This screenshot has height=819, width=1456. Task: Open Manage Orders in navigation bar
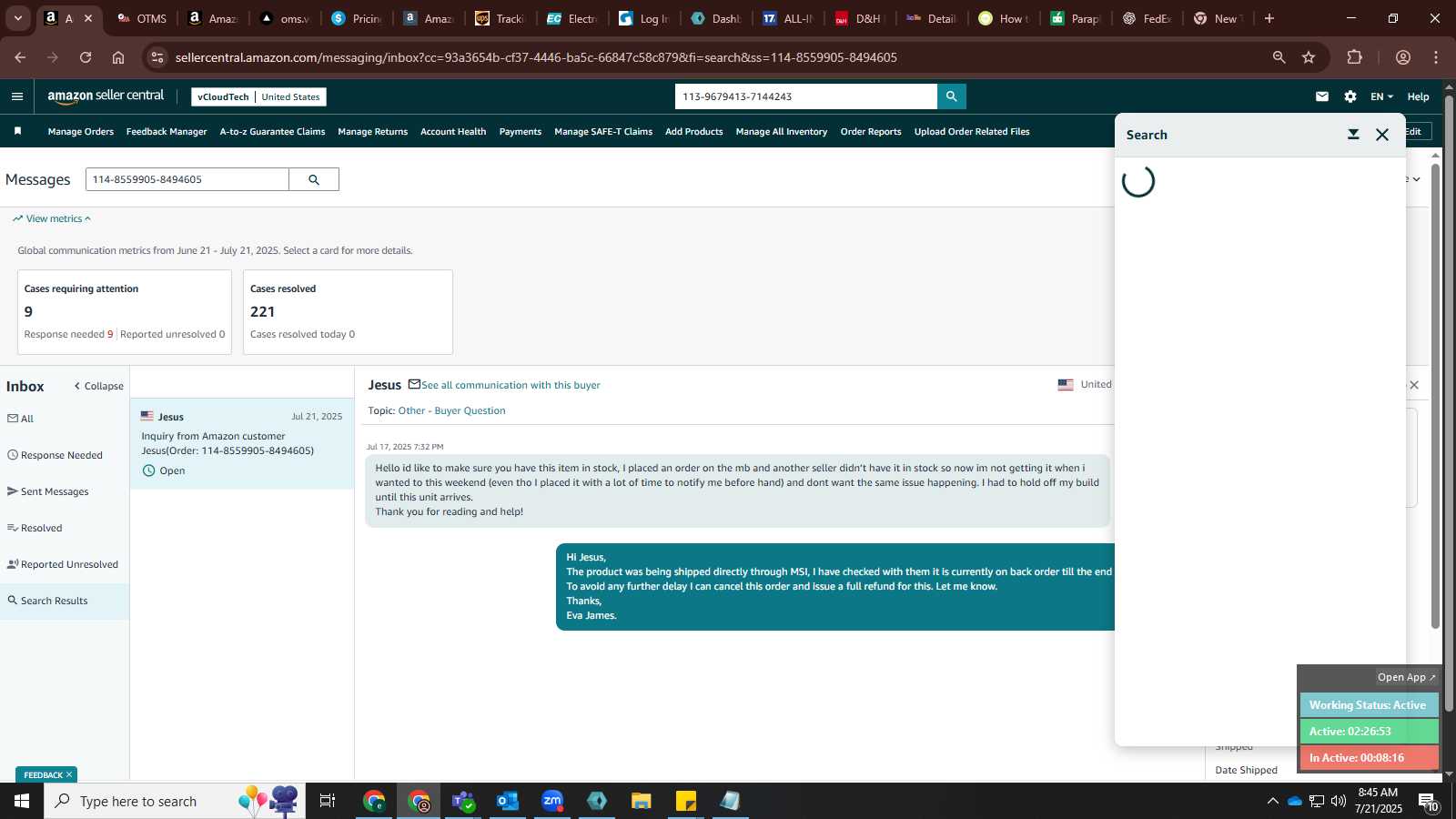pos(81,131)
